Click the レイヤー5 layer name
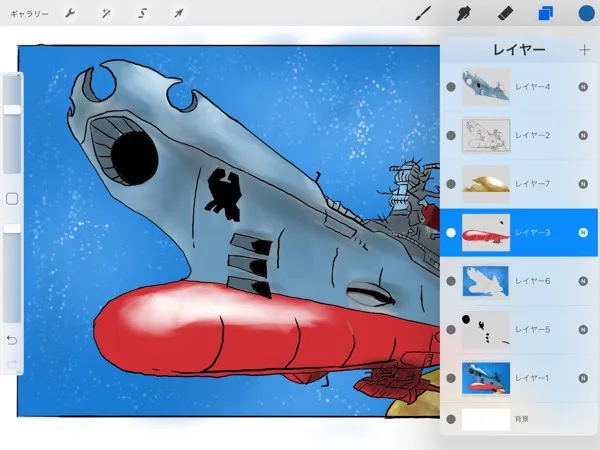600x450 pixels. tap(532, 329)
